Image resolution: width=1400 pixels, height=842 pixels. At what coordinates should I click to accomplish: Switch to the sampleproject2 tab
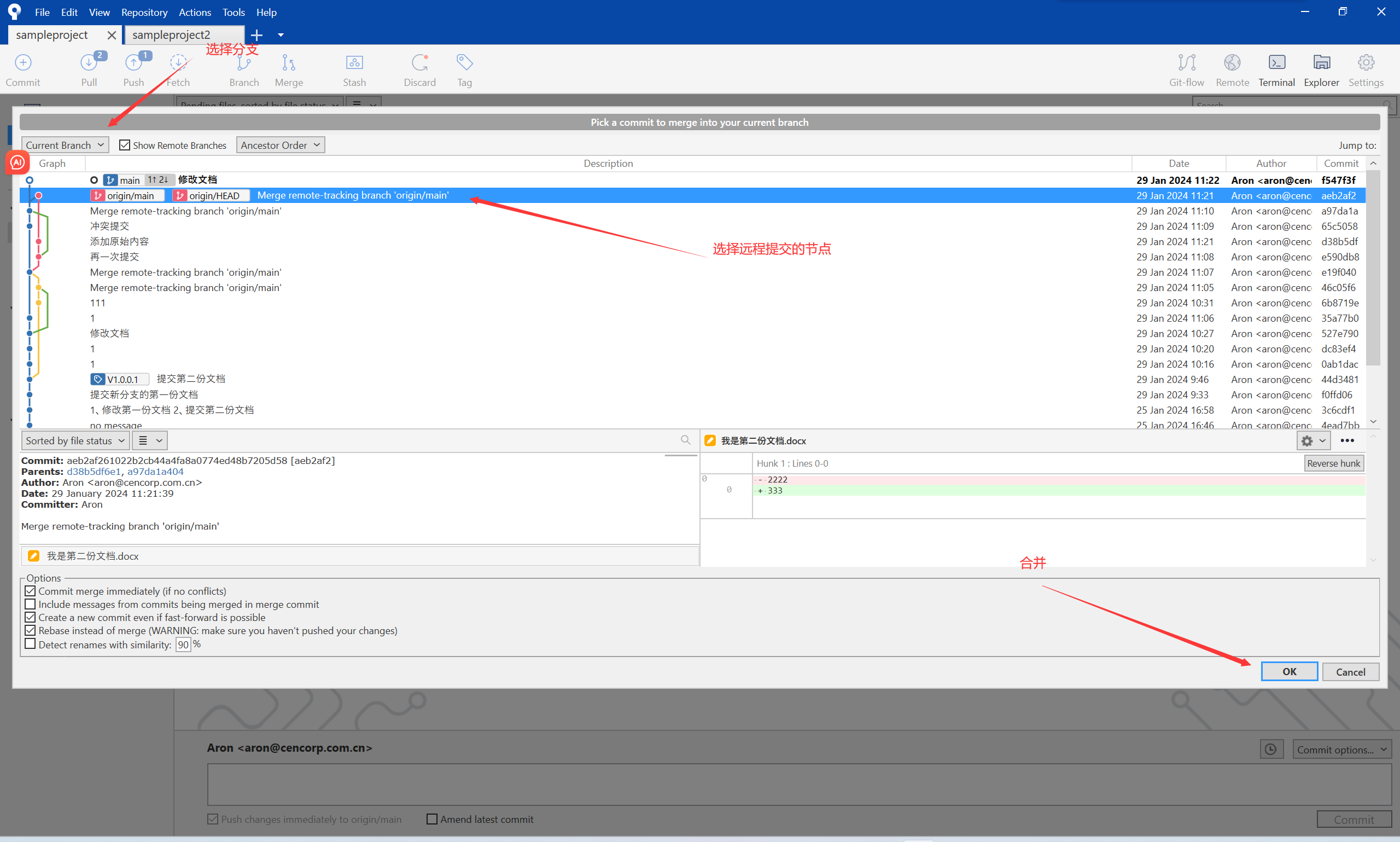pos(171,34)
